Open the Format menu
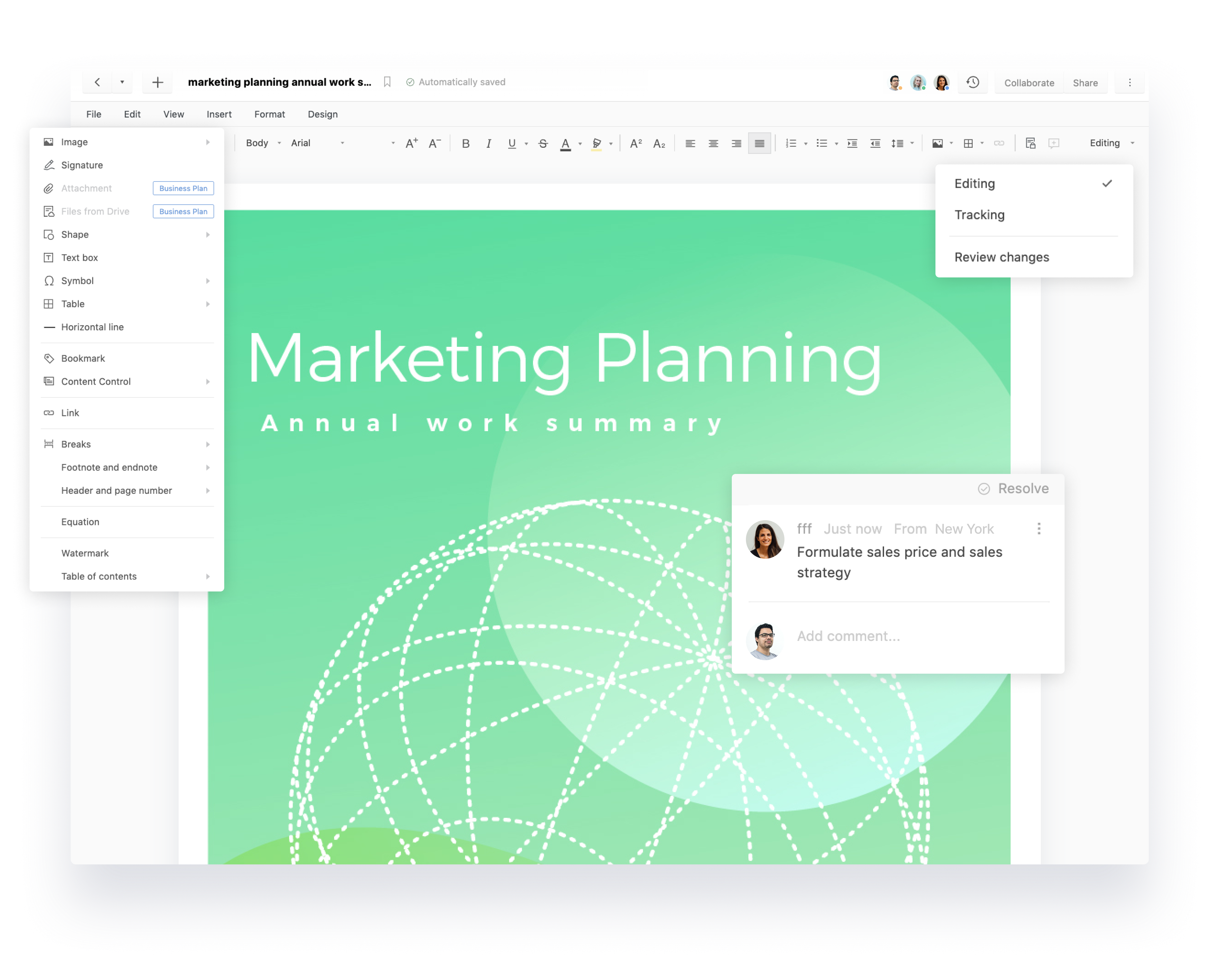Screen dimensions: 1222x980 (x=269, y=114)
